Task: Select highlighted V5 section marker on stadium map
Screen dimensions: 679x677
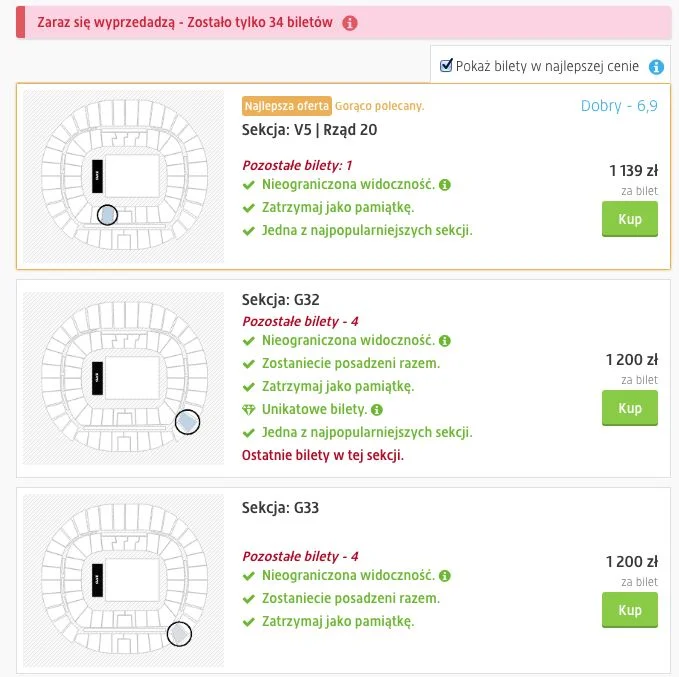Action: (x=107, y=215)
